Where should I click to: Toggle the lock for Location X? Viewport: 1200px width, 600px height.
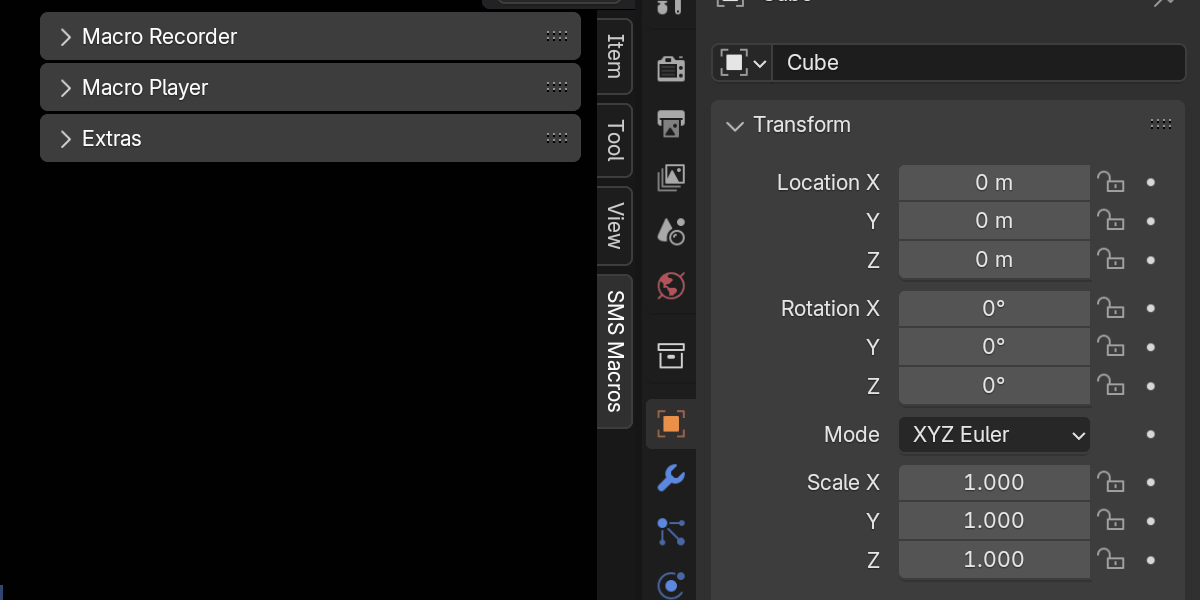coord(1110,183)
